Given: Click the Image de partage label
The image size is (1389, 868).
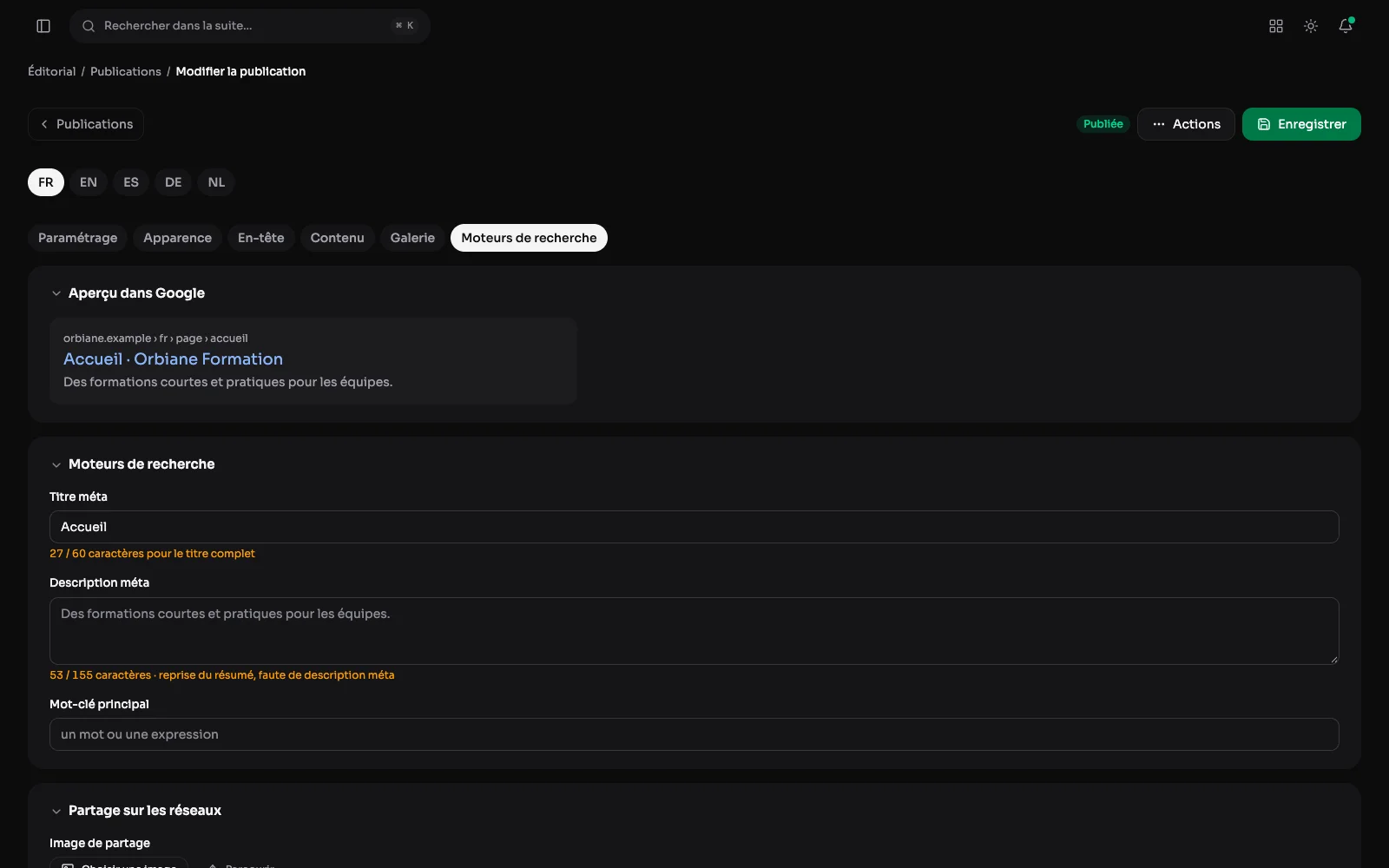Looking at the screenshot, I should point(100,843).
